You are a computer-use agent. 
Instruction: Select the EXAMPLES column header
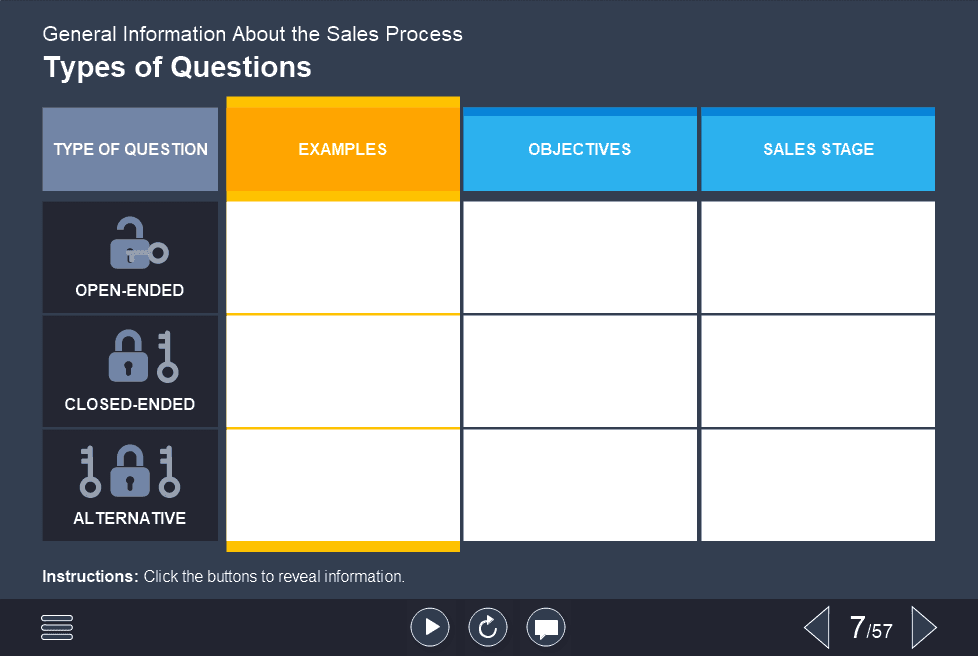click(x=342, y=148)
